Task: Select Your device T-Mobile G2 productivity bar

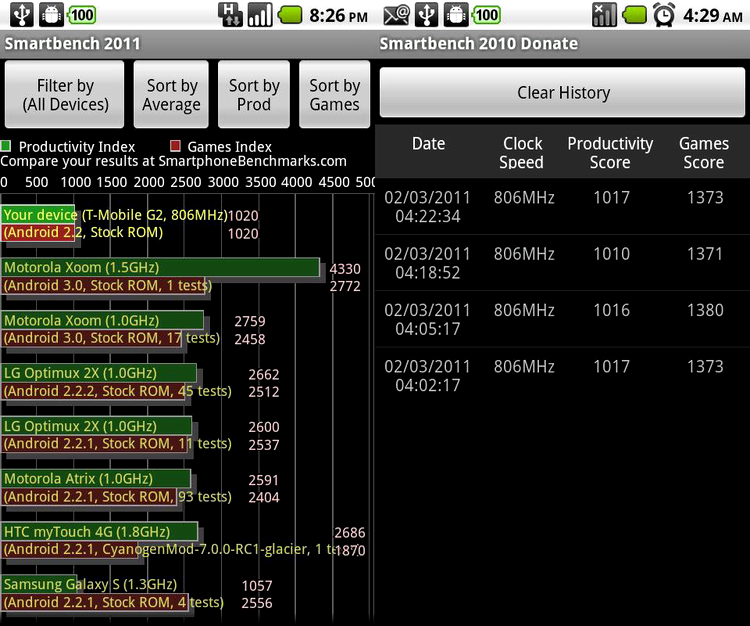Action: point(38,215)
